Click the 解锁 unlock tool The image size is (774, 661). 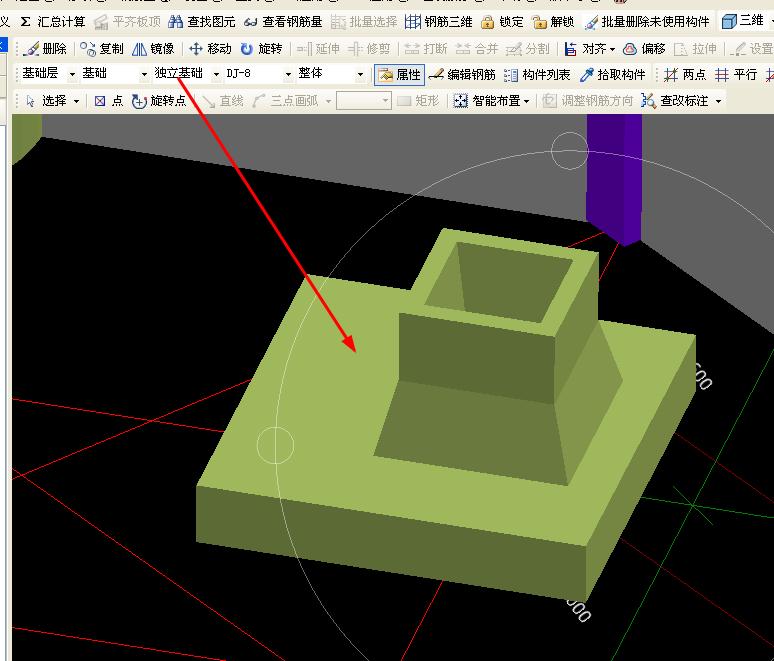(x=553, y=22)
